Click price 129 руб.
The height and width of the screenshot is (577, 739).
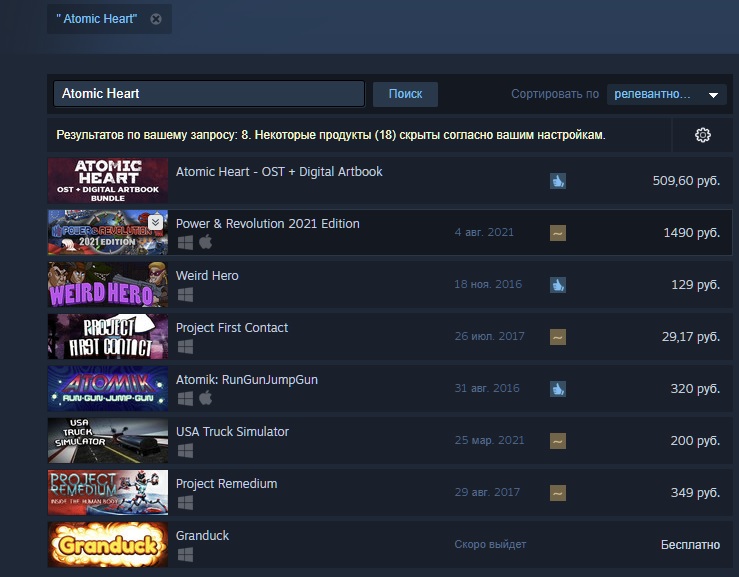click(x=696, y=285)
